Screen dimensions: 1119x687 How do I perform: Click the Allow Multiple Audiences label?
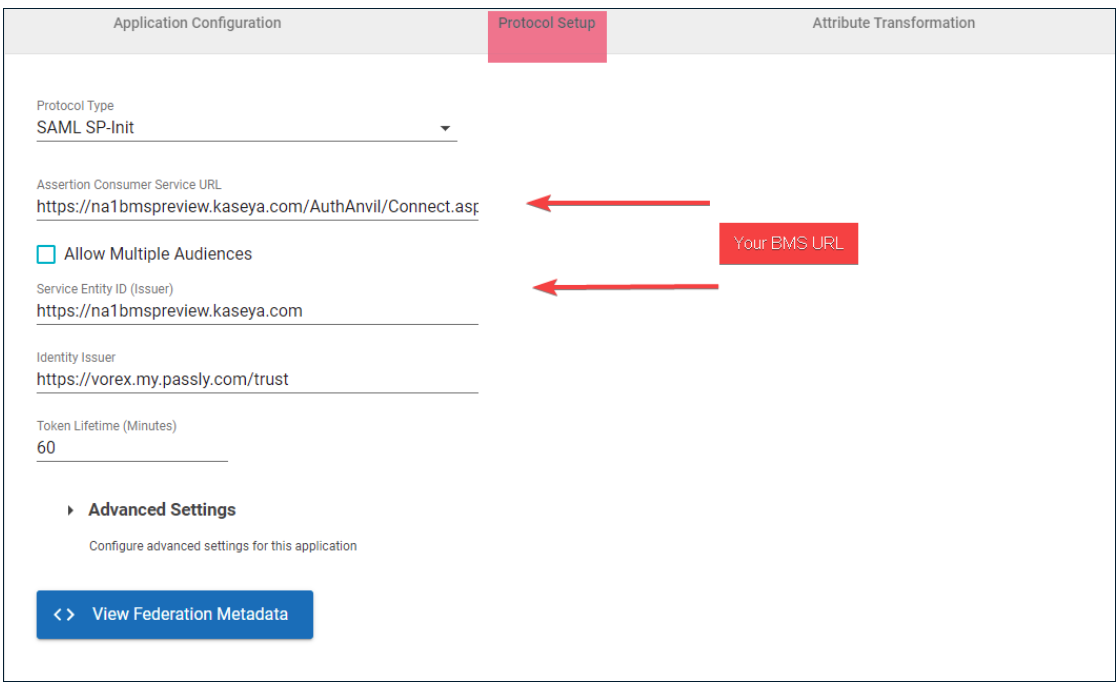(158, 254)
